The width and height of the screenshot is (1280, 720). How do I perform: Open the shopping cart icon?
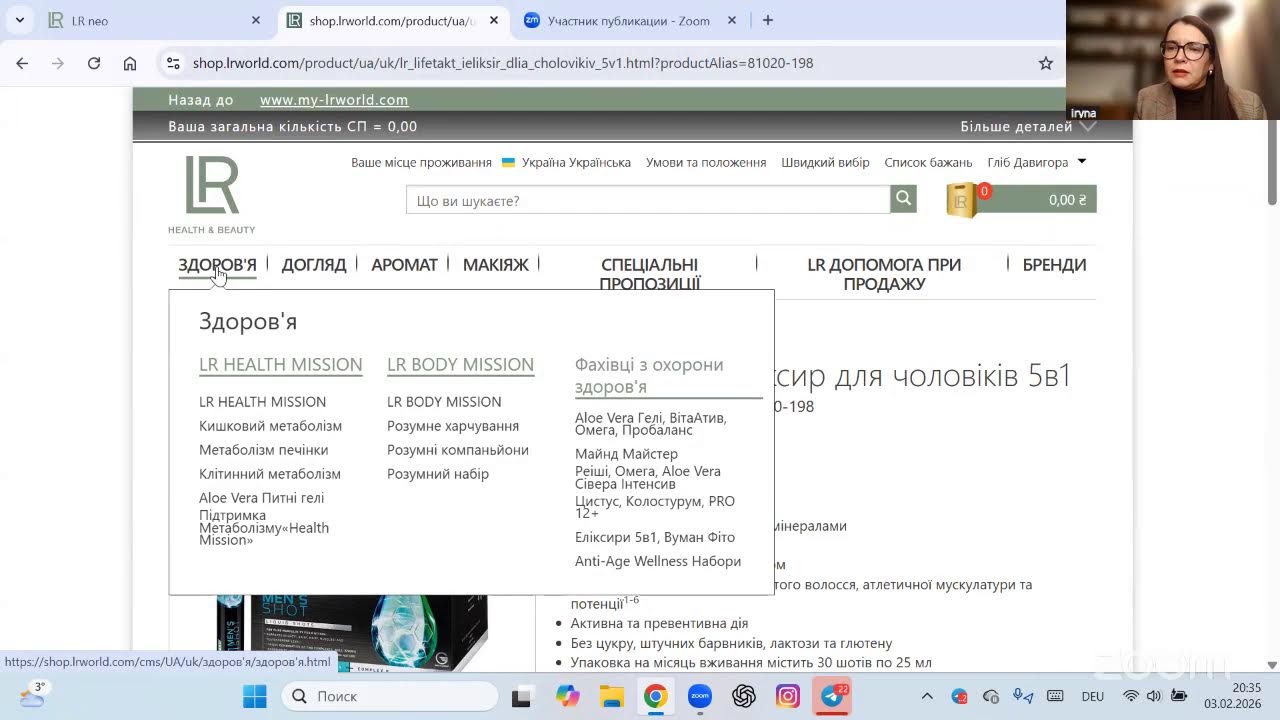961,199
